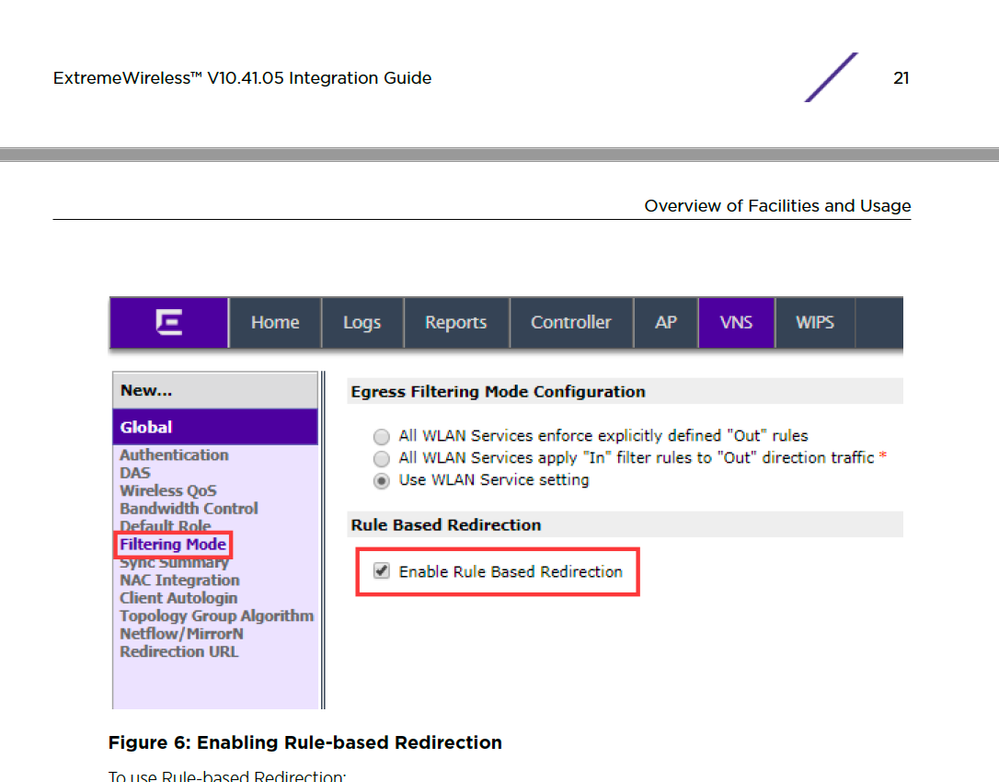
Task: Open Bandwidth Control settings
Action: click(x=189, y=509)
